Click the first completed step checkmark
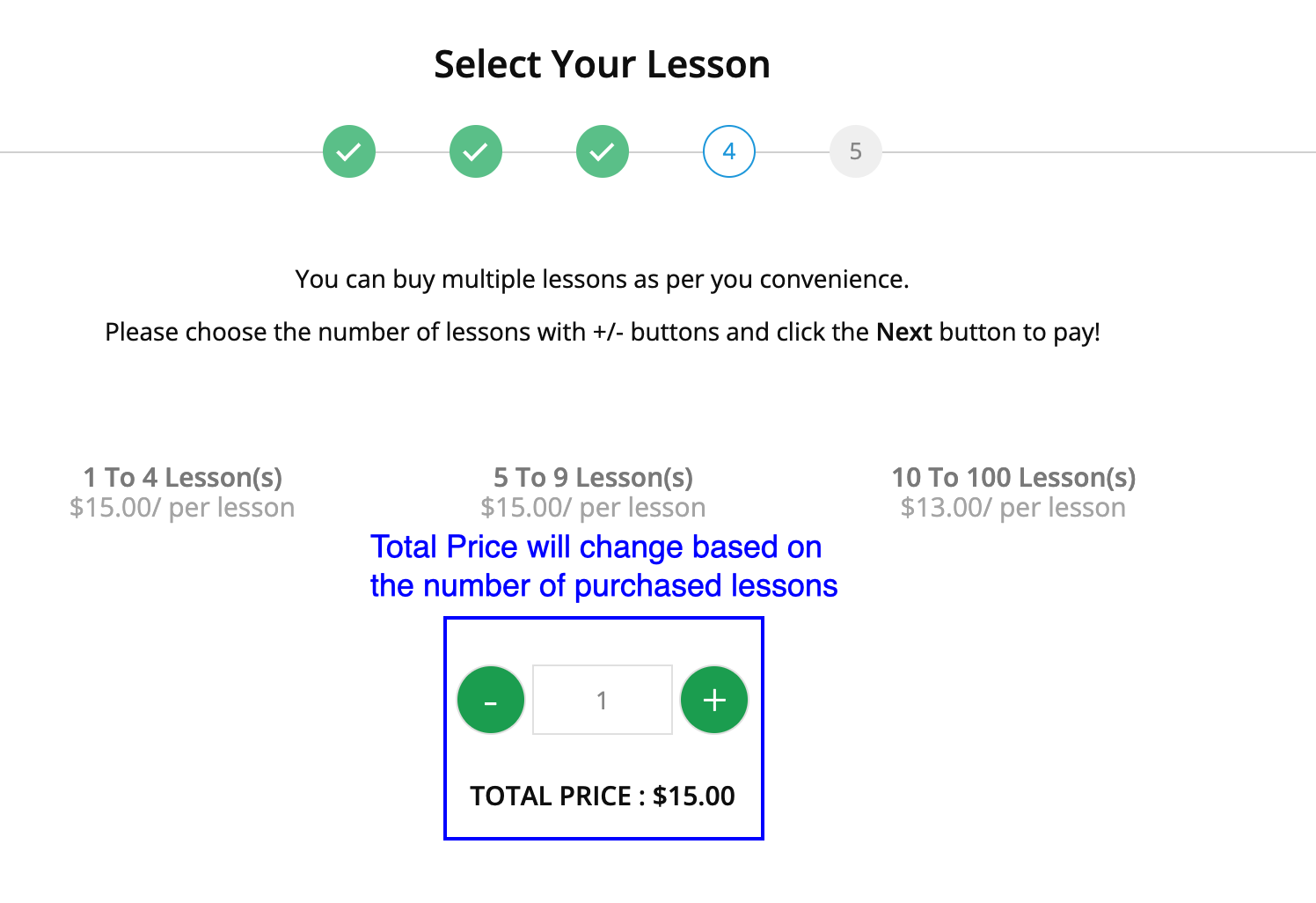 tap(349, 151)
